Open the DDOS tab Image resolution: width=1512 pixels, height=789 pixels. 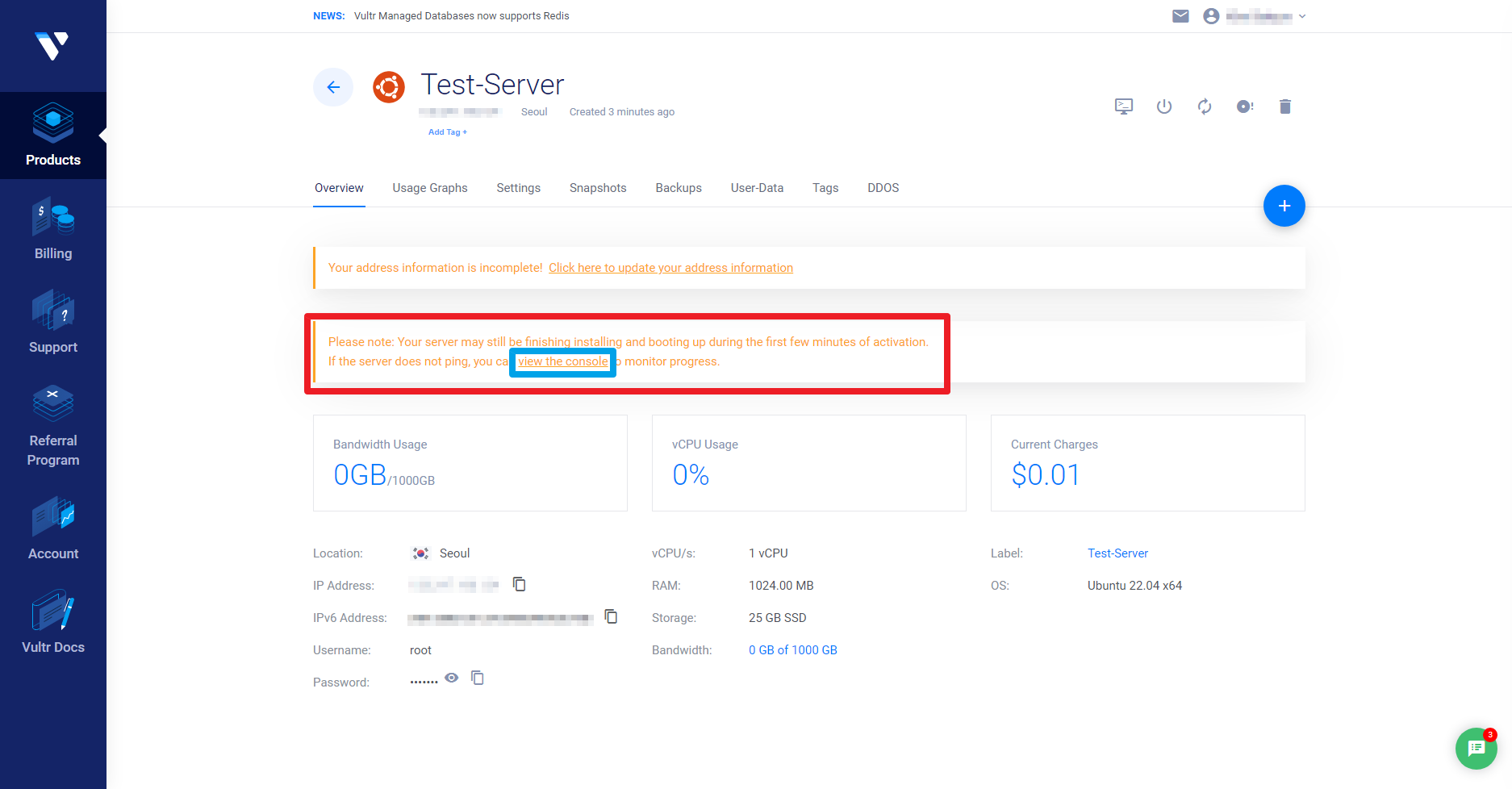[x=883, y=188]
